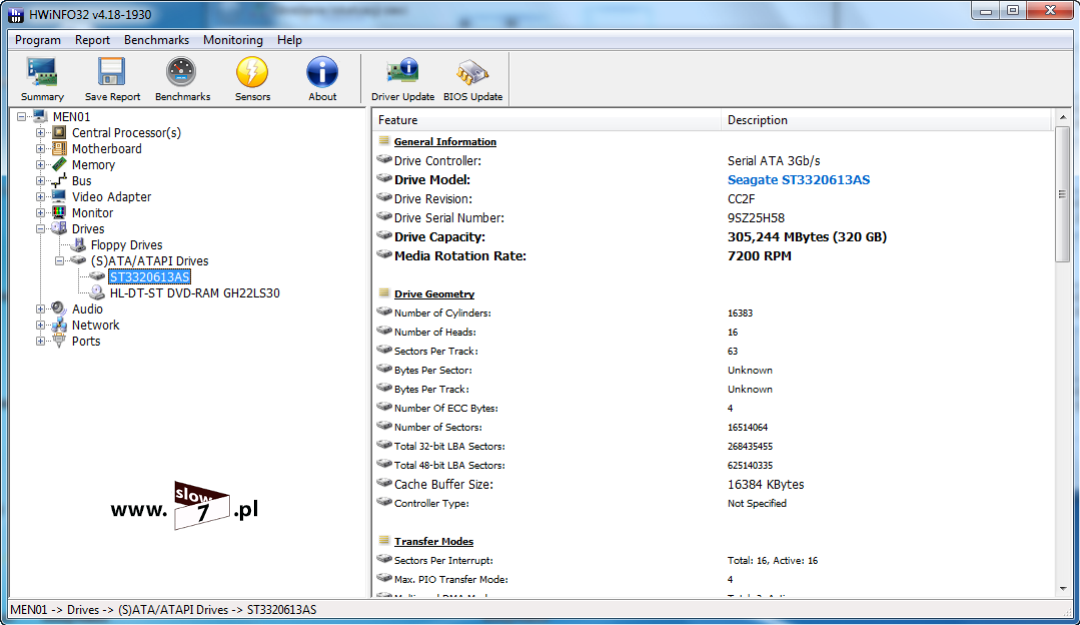Expand the Motherboard tree node
The height and width of the screenshot is (625, 1080).
41,148
